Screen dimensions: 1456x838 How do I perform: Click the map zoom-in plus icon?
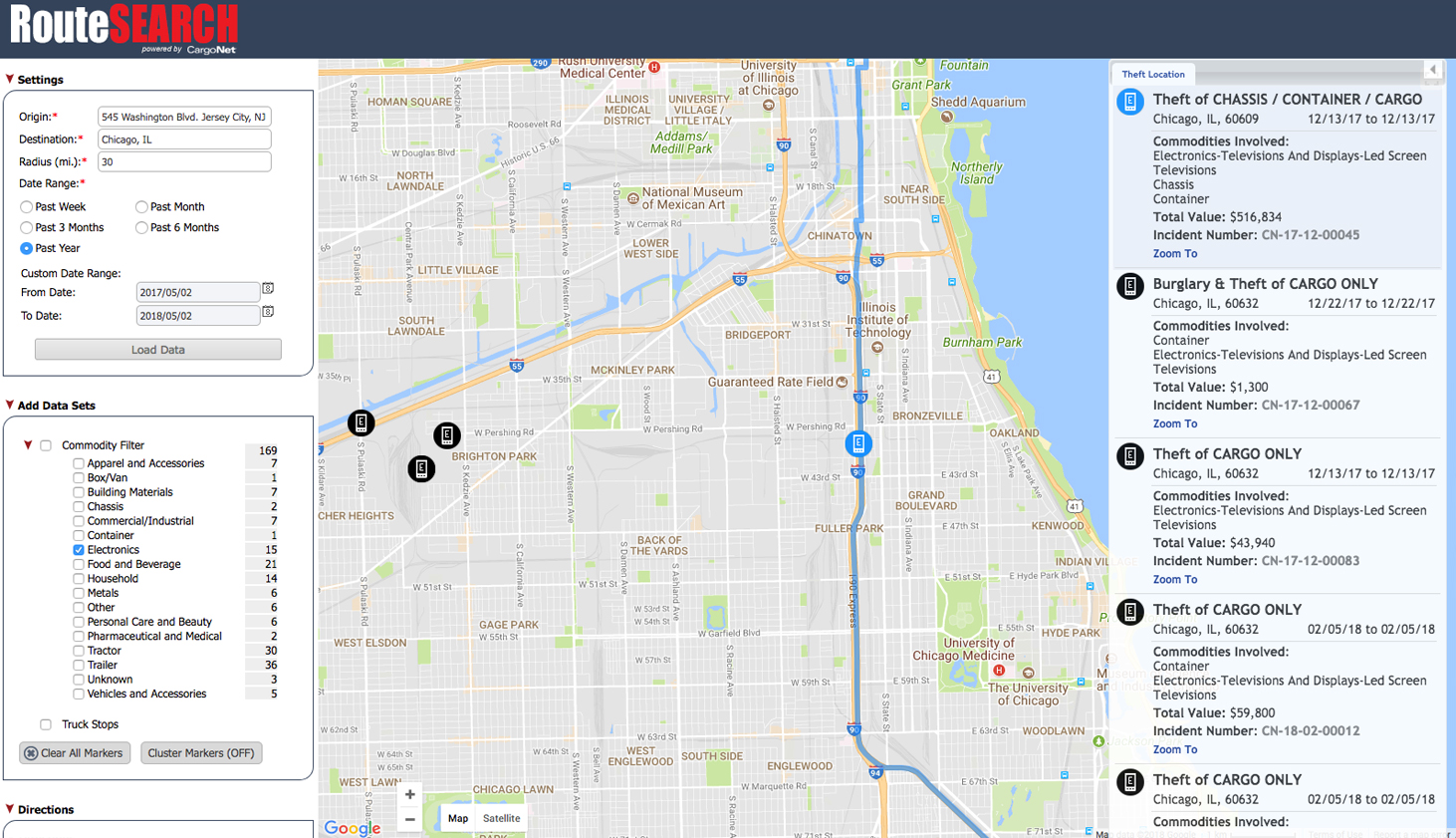coord(409,794)
